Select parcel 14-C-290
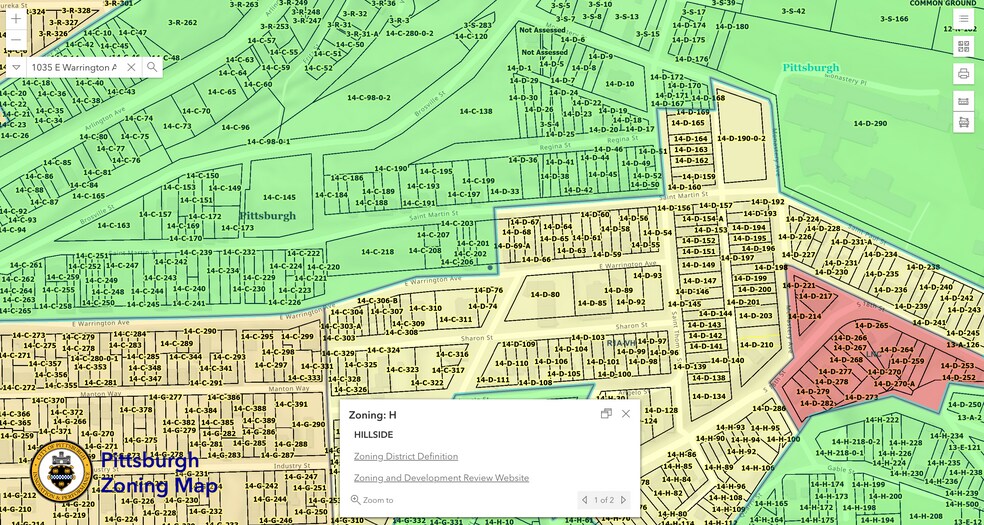The width and height of the screenshot is (984, 525). (x=200, y=331)
